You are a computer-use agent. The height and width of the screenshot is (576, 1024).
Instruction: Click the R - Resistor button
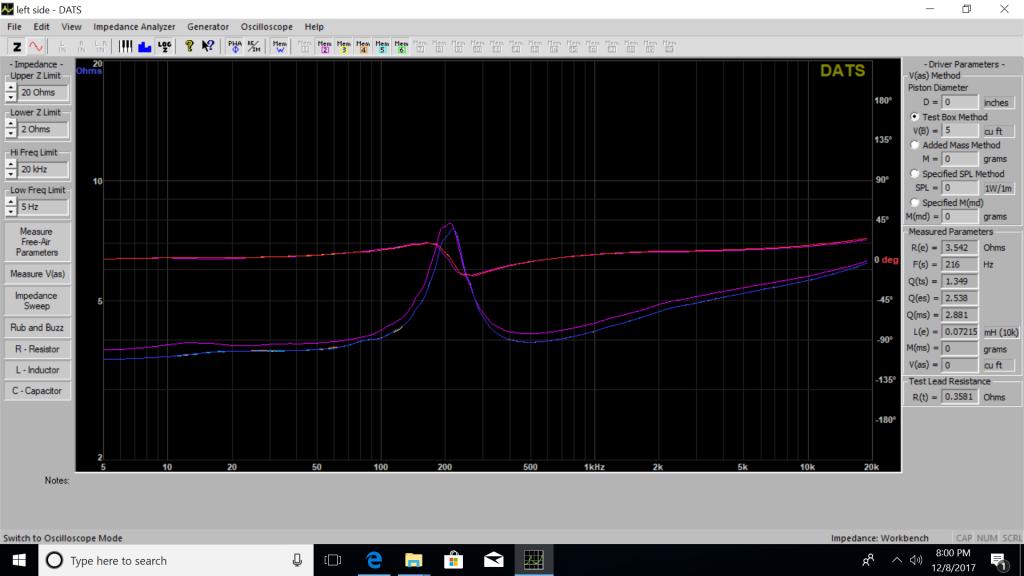click(37, 349)
